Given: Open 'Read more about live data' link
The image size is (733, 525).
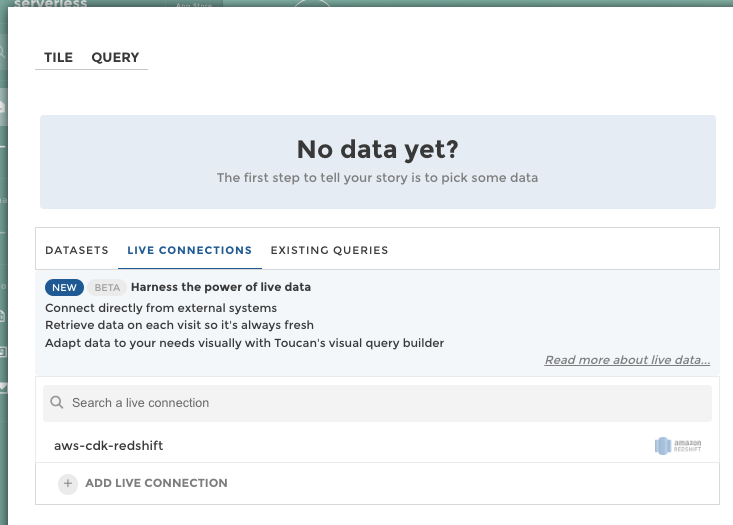Looking at the screenshot, I should (627, 360).
